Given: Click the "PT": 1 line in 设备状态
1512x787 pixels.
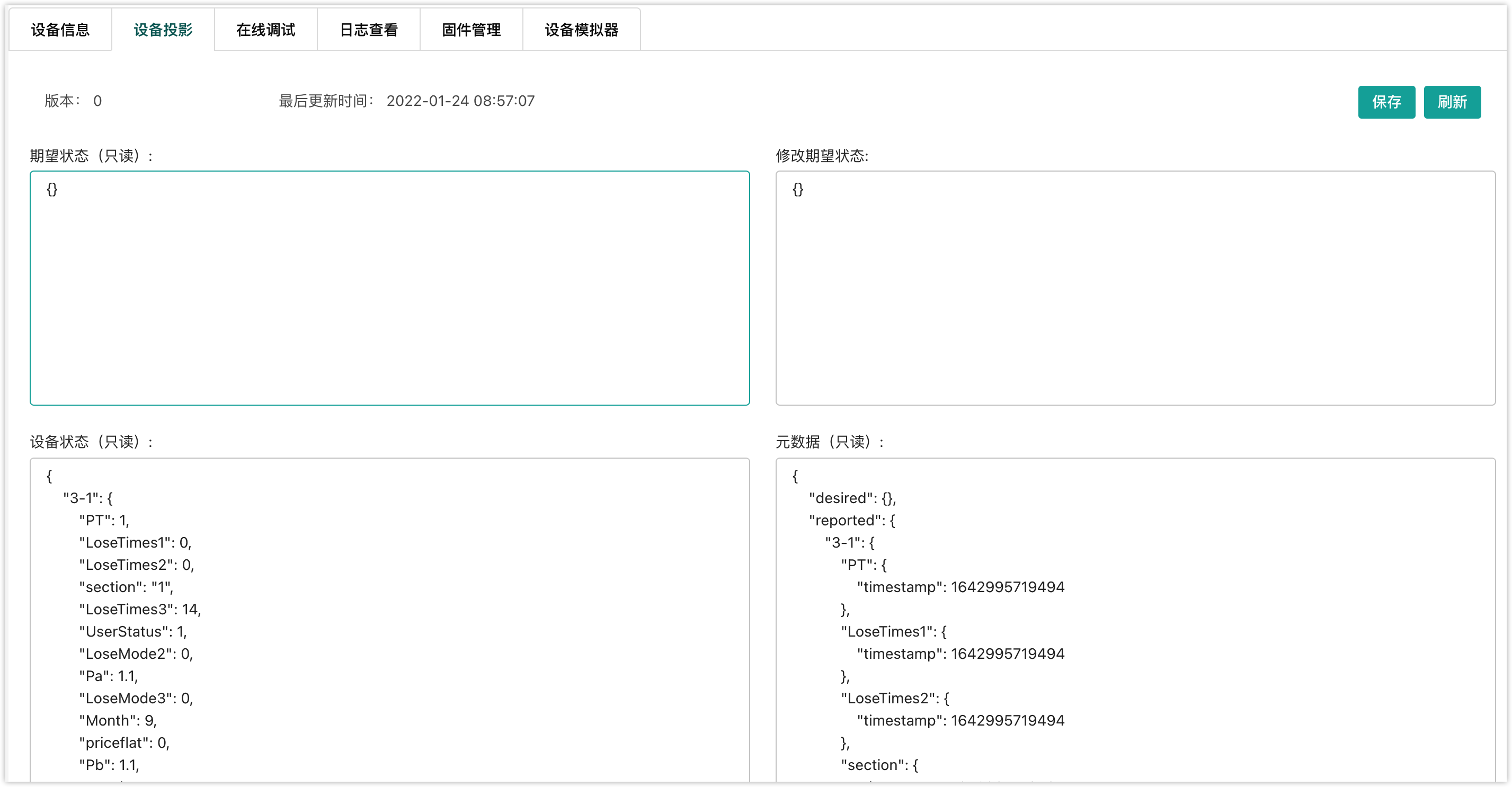Looking at the screenshot, I should coord(104,521).
